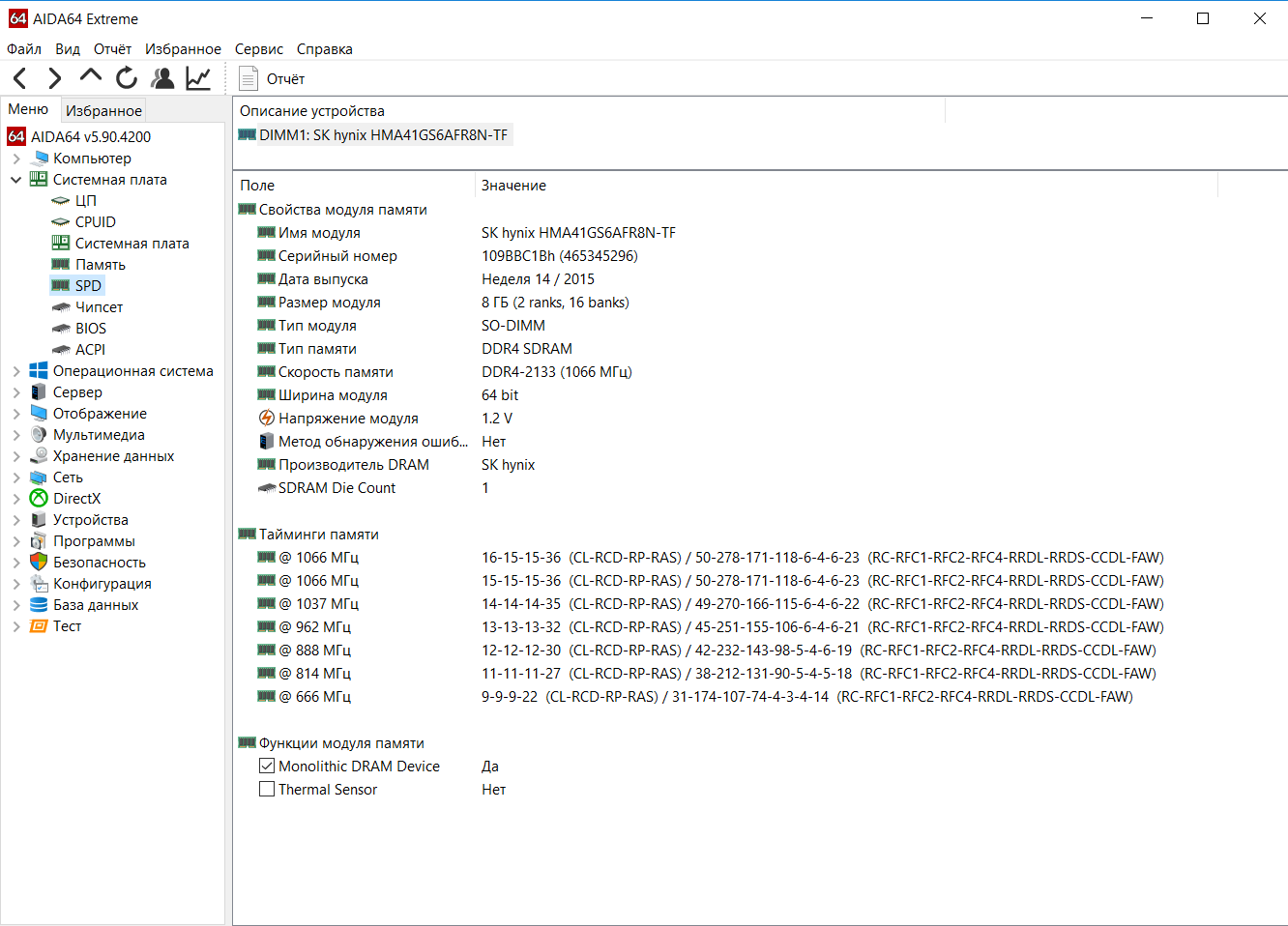Click the База данных database icon
This screenshot has height=926, width=1288.
pos(39,605)
